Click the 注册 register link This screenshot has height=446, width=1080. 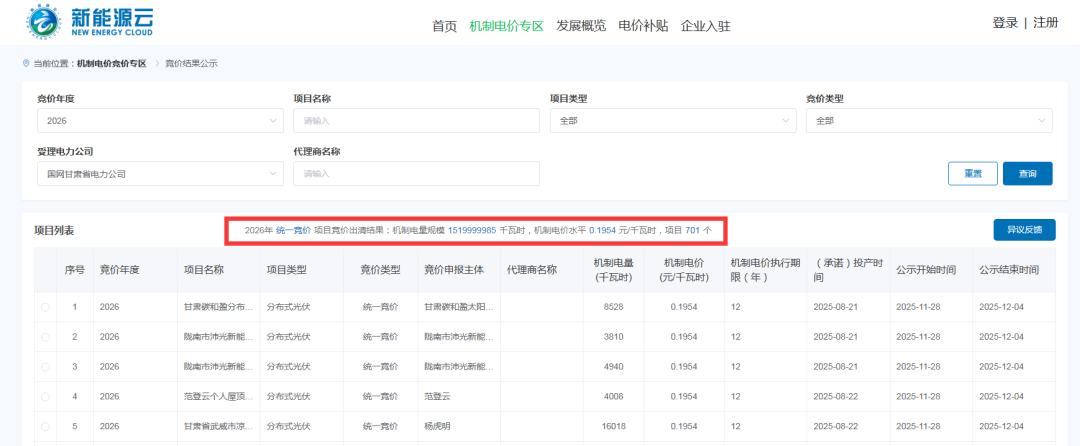[1046, 23]
